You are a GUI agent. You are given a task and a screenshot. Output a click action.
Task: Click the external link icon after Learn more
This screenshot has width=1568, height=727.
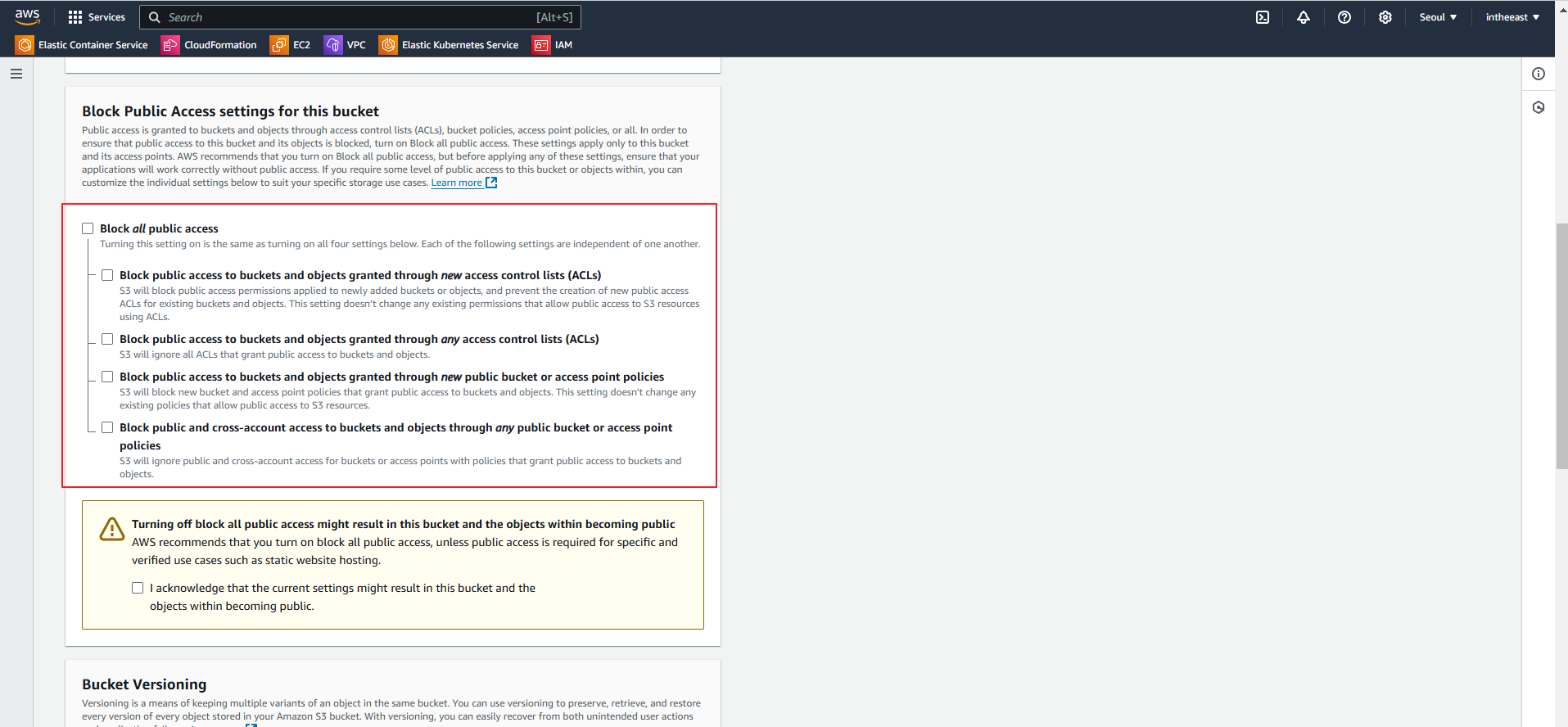pos(491,183)
